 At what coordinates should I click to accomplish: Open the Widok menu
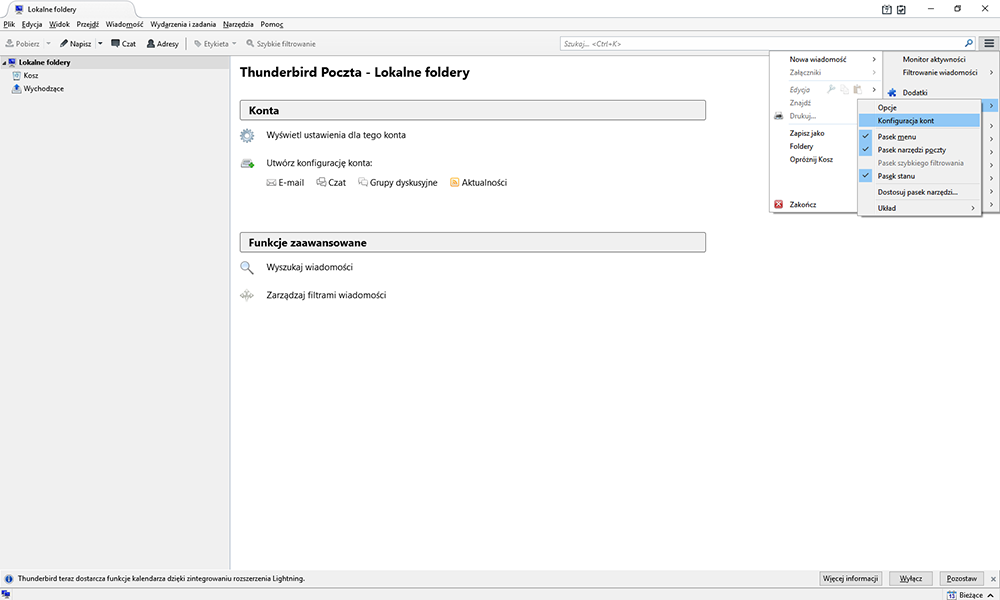(x=59, y=24)
